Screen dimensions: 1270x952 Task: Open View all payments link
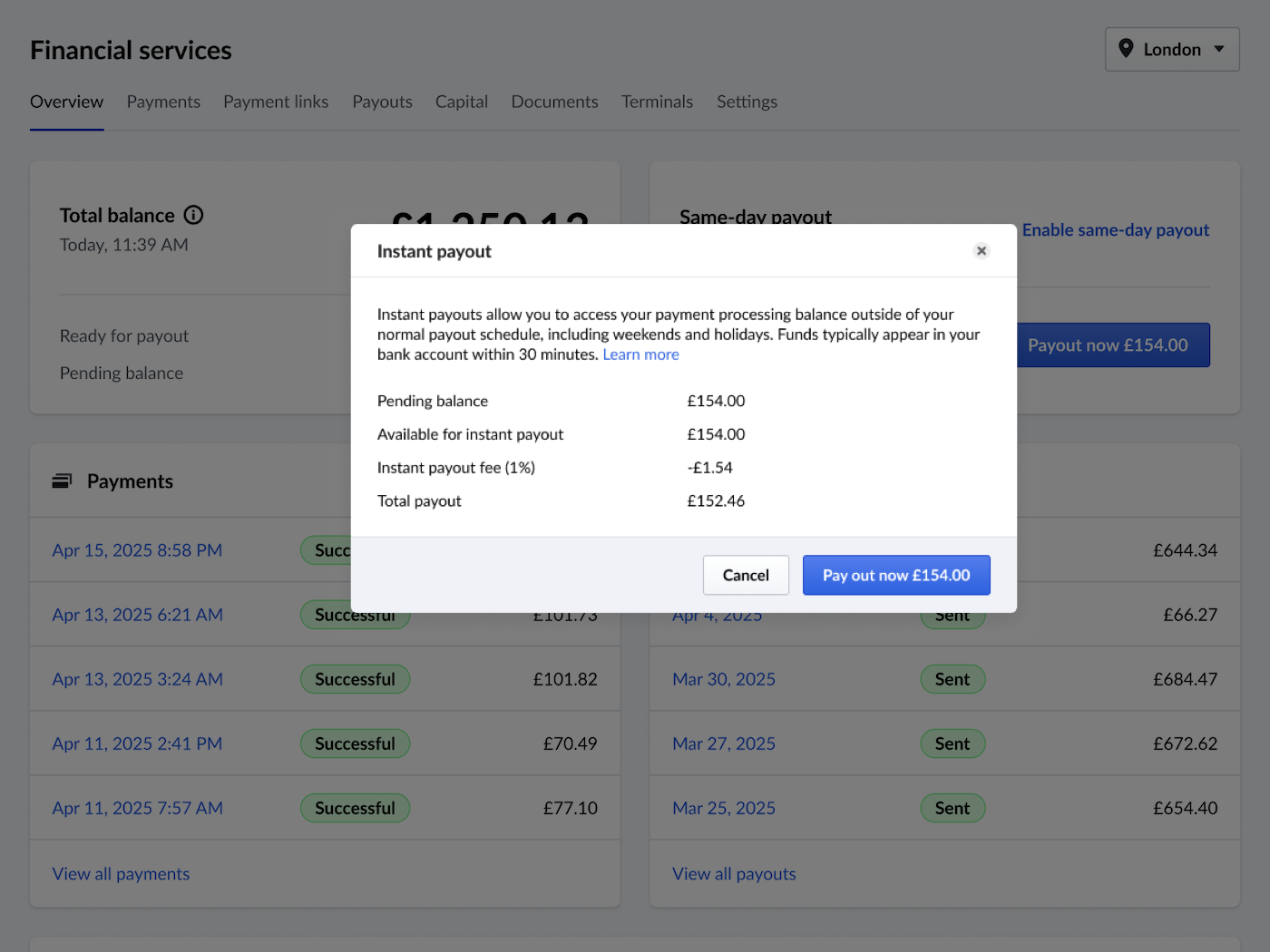(x=121, y=874)
